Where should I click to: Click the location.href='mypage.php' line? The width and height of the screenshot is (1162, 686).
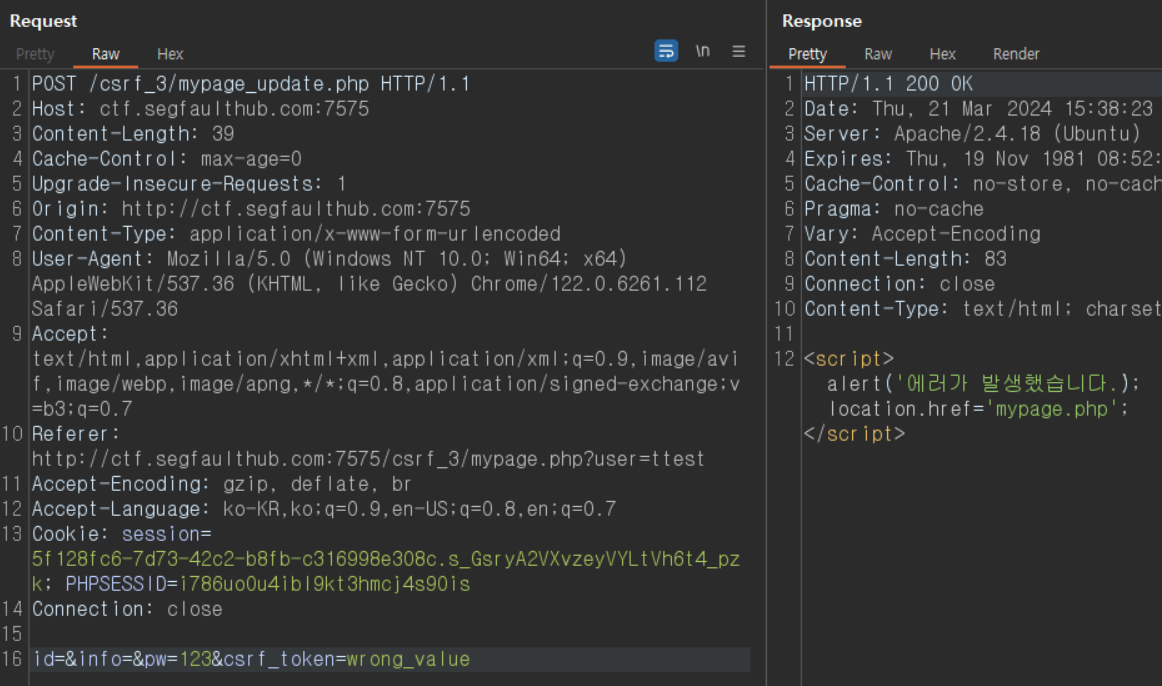pos(978,409)
